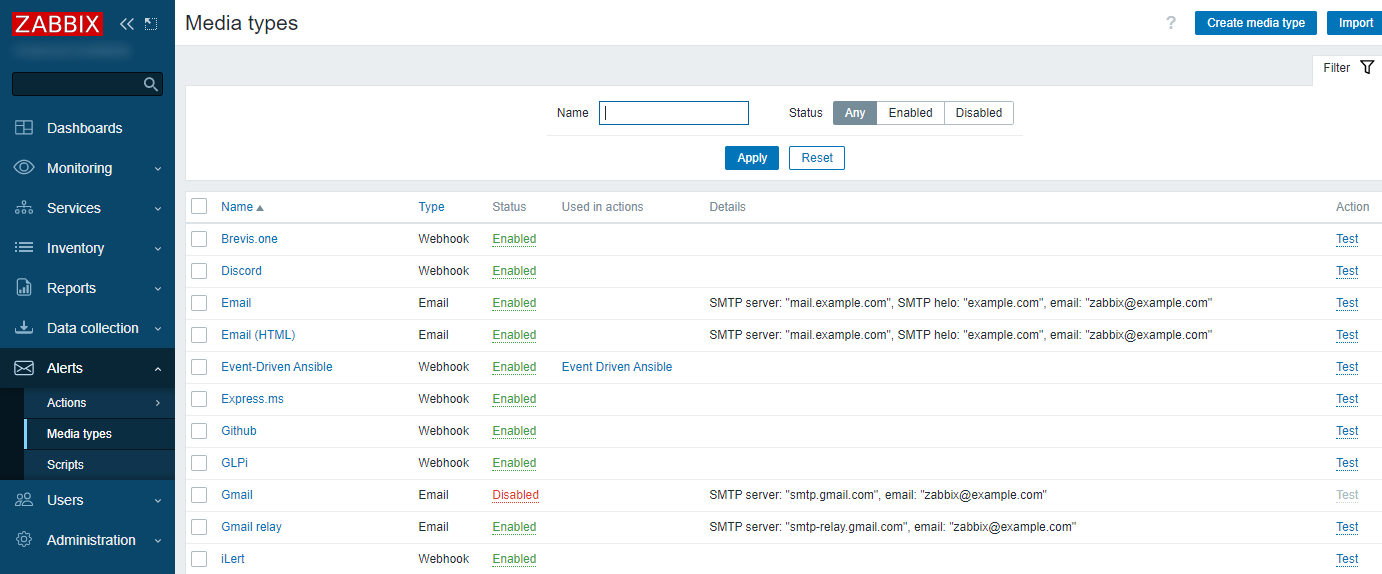Expand the Services menu chevron
This screenshot has height=574, width=1382.
tap(158, 209)
